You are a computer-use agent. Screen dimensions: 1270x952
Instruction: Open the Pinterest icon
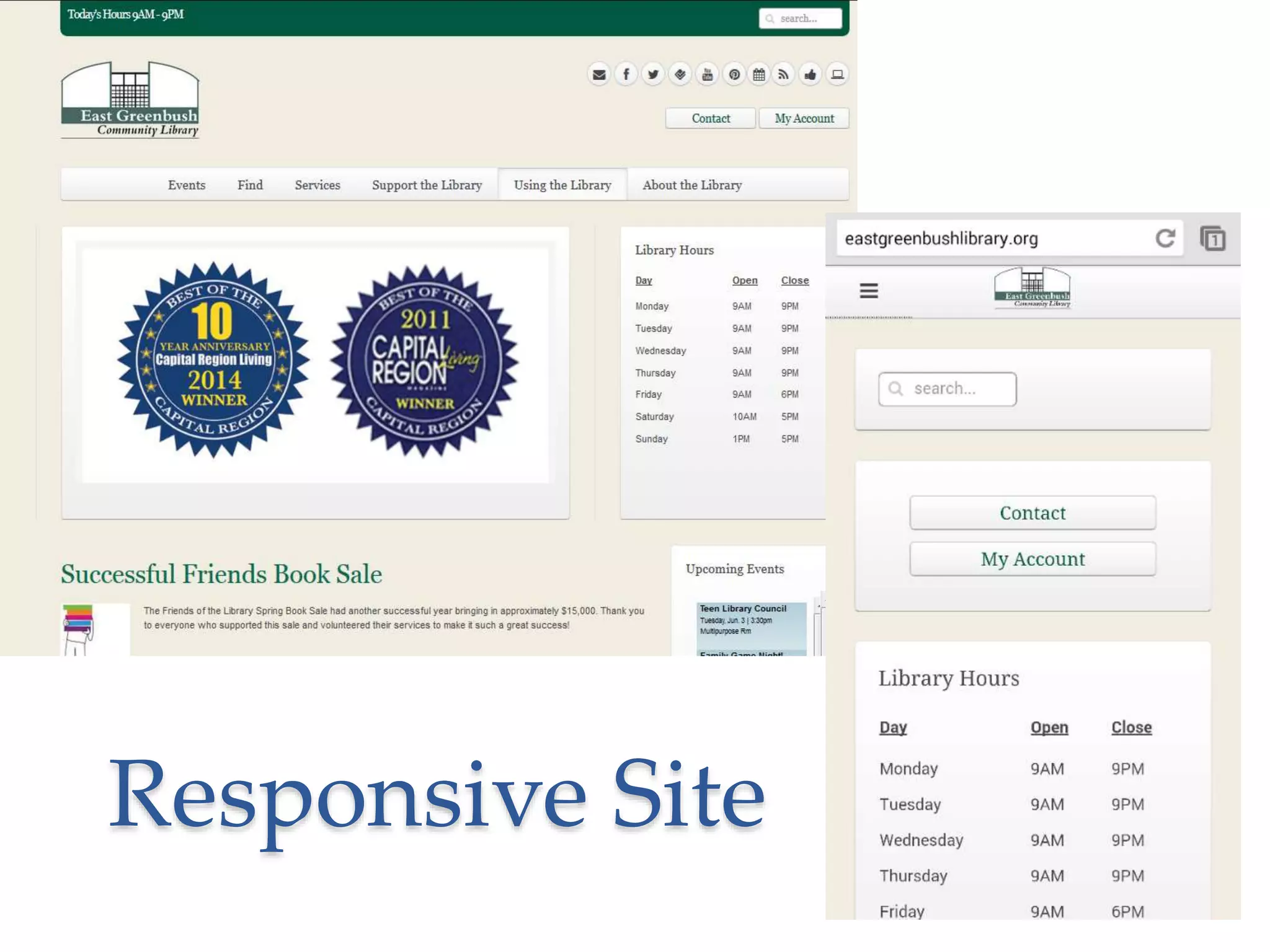click(734, 75)
